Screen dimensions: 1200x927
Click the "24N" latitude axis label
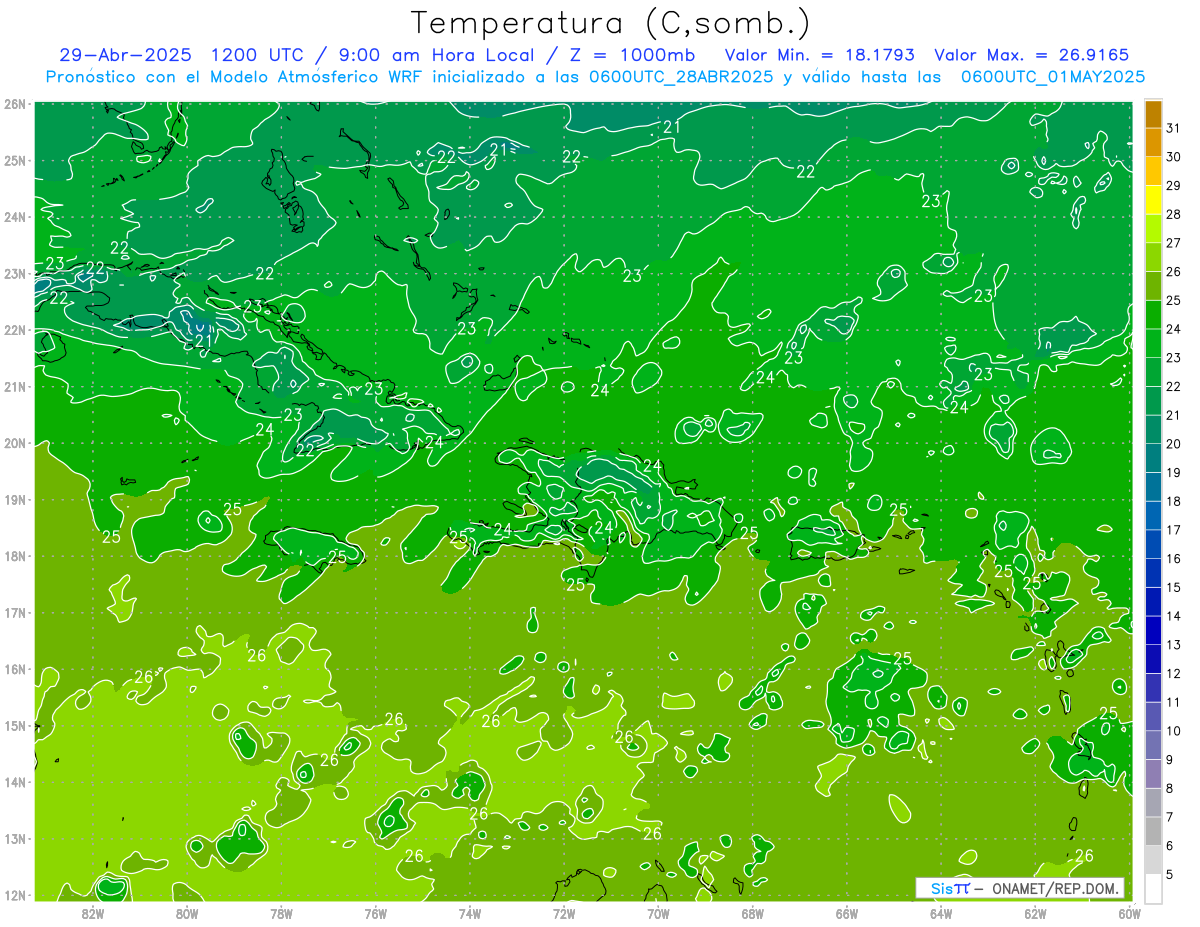coord(15,217)
